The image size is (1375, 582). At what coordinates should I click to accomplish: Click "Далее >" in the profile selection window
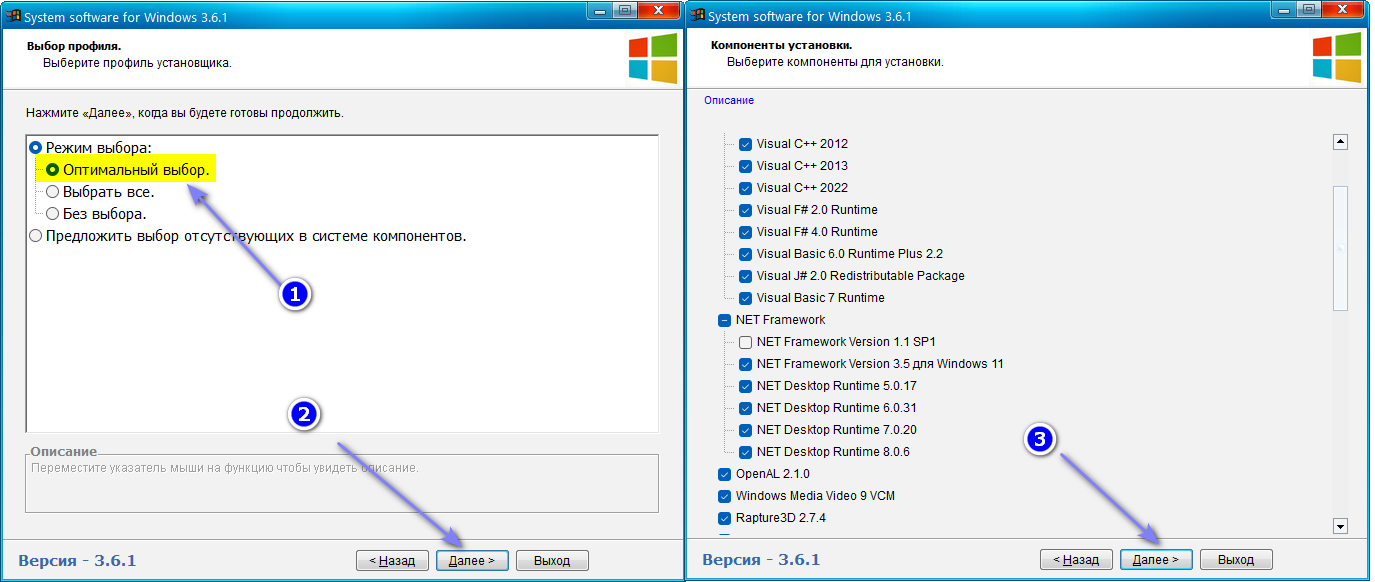472,560
